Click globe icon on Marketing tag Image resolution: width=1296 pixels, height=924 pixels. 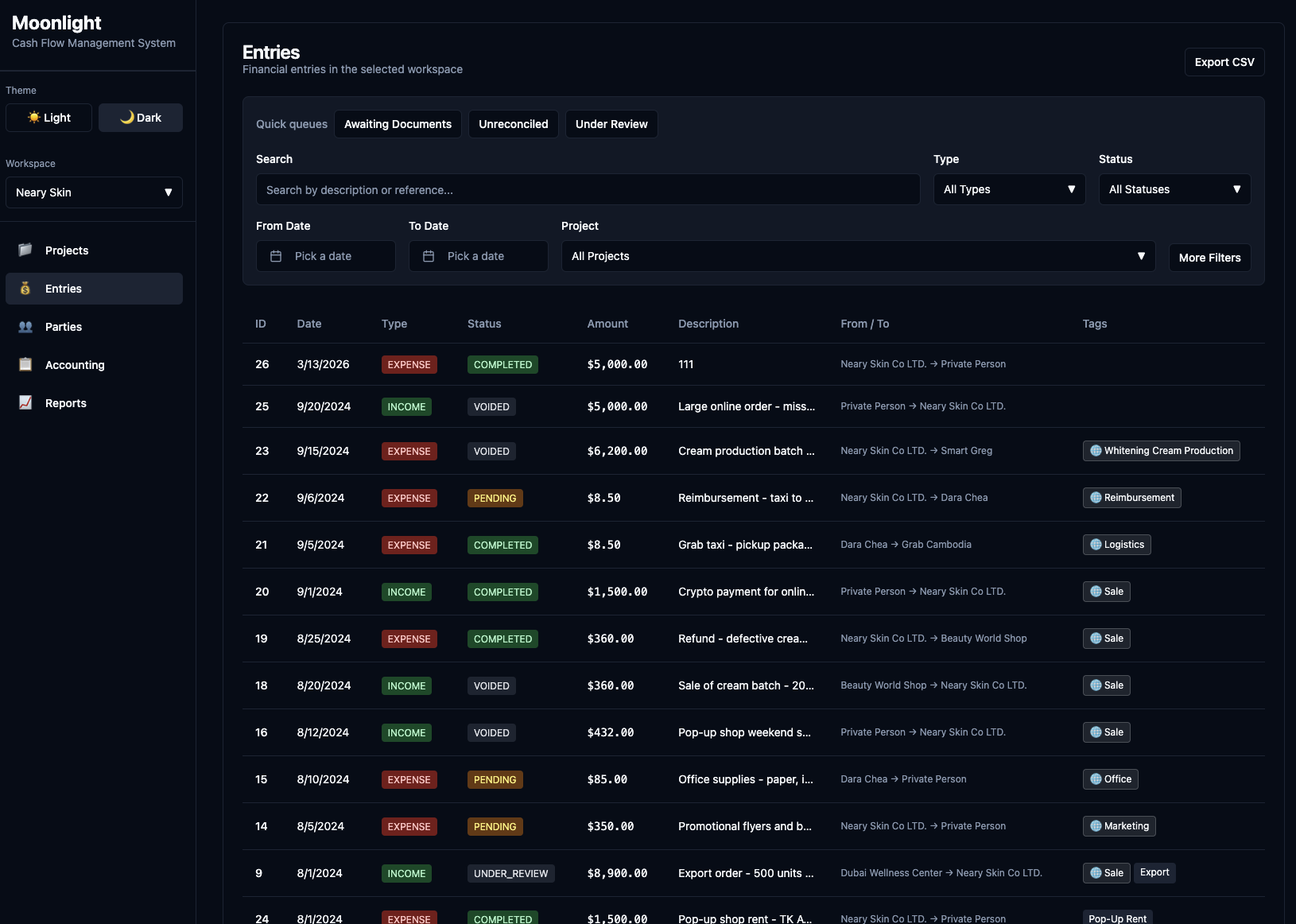point(1096,826)
